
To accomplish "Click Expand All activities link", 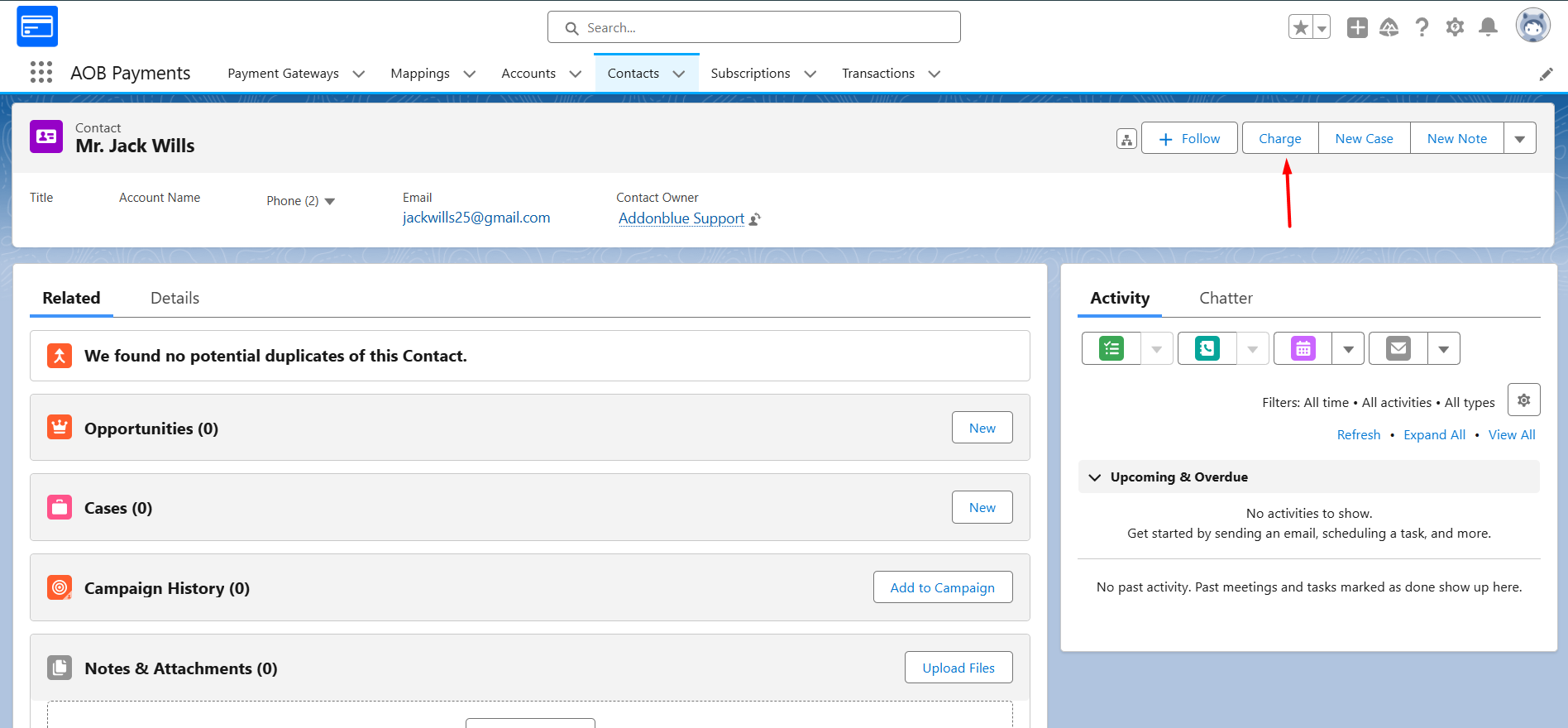I will point(1434,435).
